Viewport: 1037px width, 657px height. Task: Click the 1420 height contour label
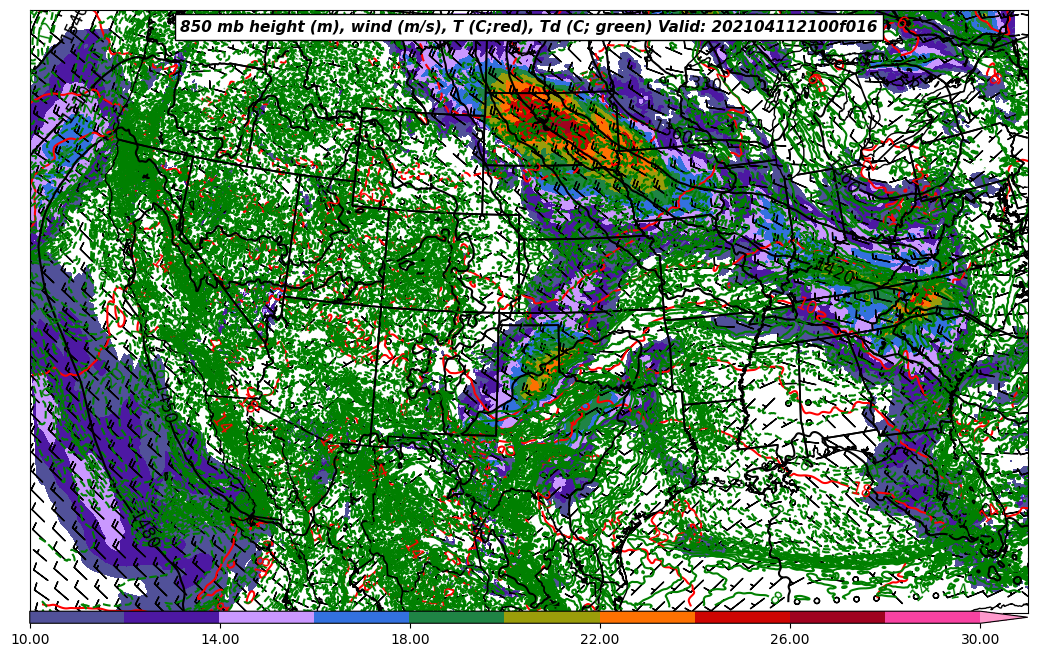point(835,270)
